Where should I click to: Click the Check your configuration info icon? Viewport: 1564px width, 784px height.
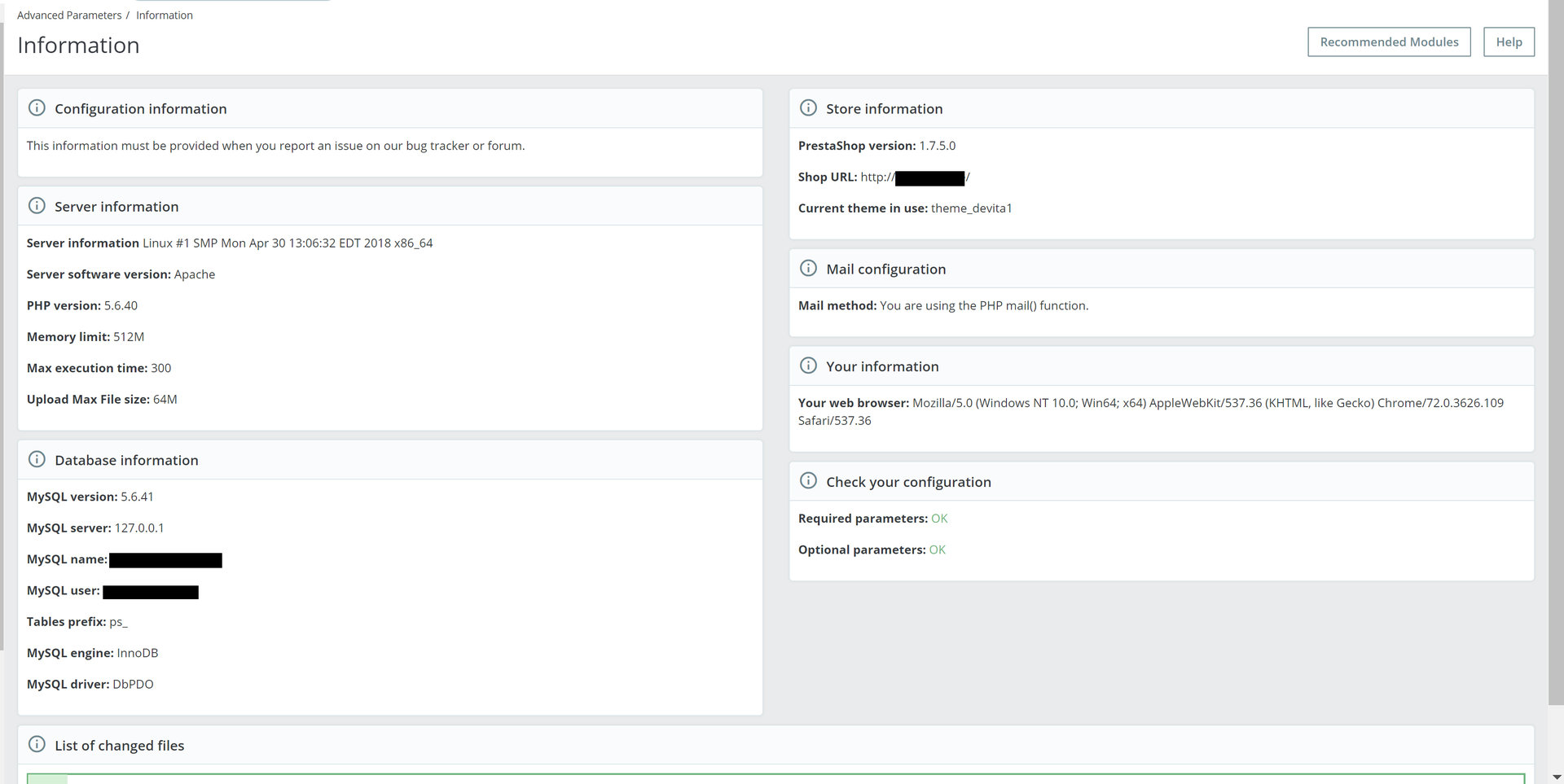[x=808, y=480]
